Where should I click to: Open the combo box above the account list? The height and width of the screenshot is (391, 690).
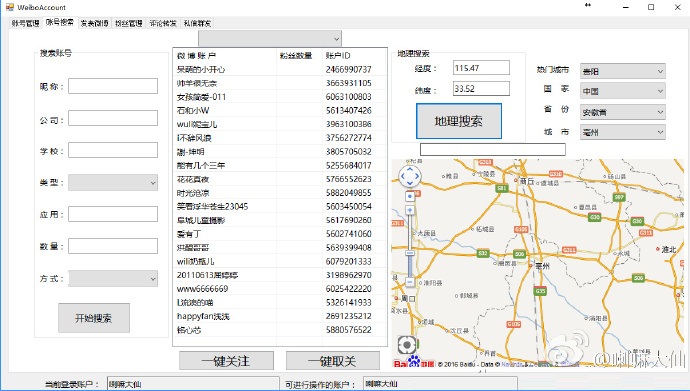click(x=270, y=39)
